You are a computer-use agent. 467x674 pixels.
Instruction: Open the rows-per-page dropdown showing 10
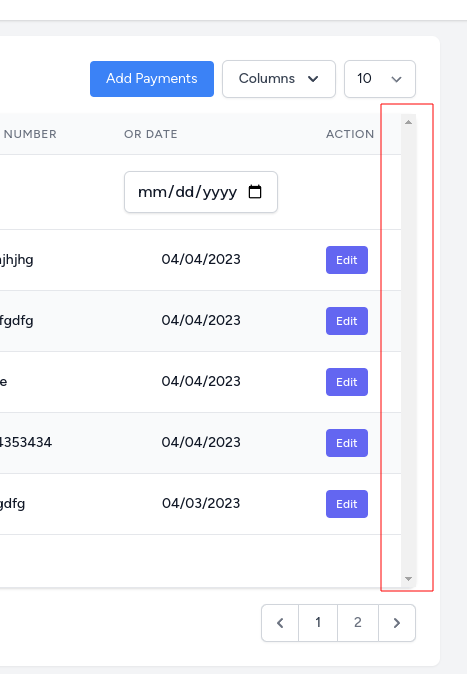point(380,79)
